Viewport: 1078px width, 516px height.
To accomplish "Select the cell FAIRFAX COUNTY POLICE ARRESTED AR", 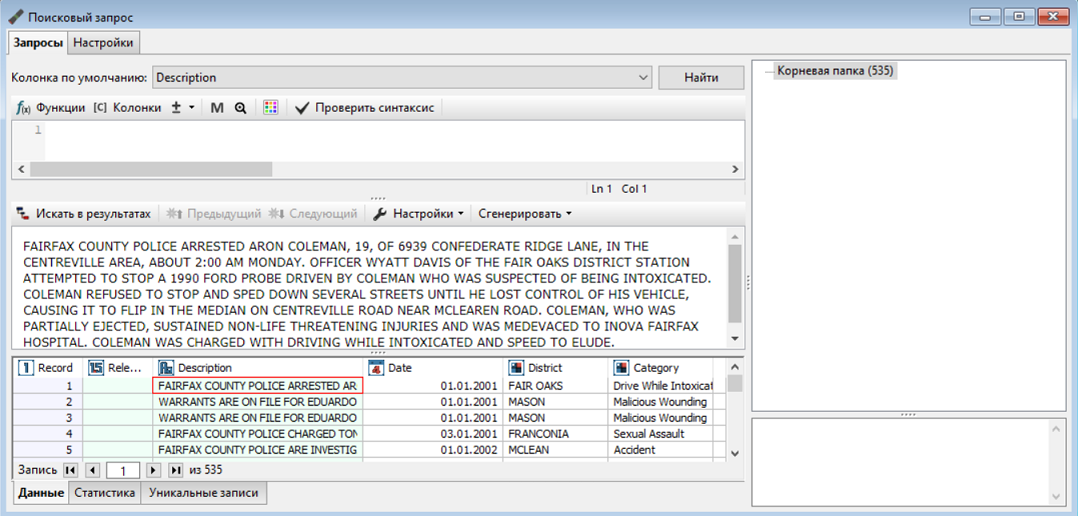I will tap(258, 385).
